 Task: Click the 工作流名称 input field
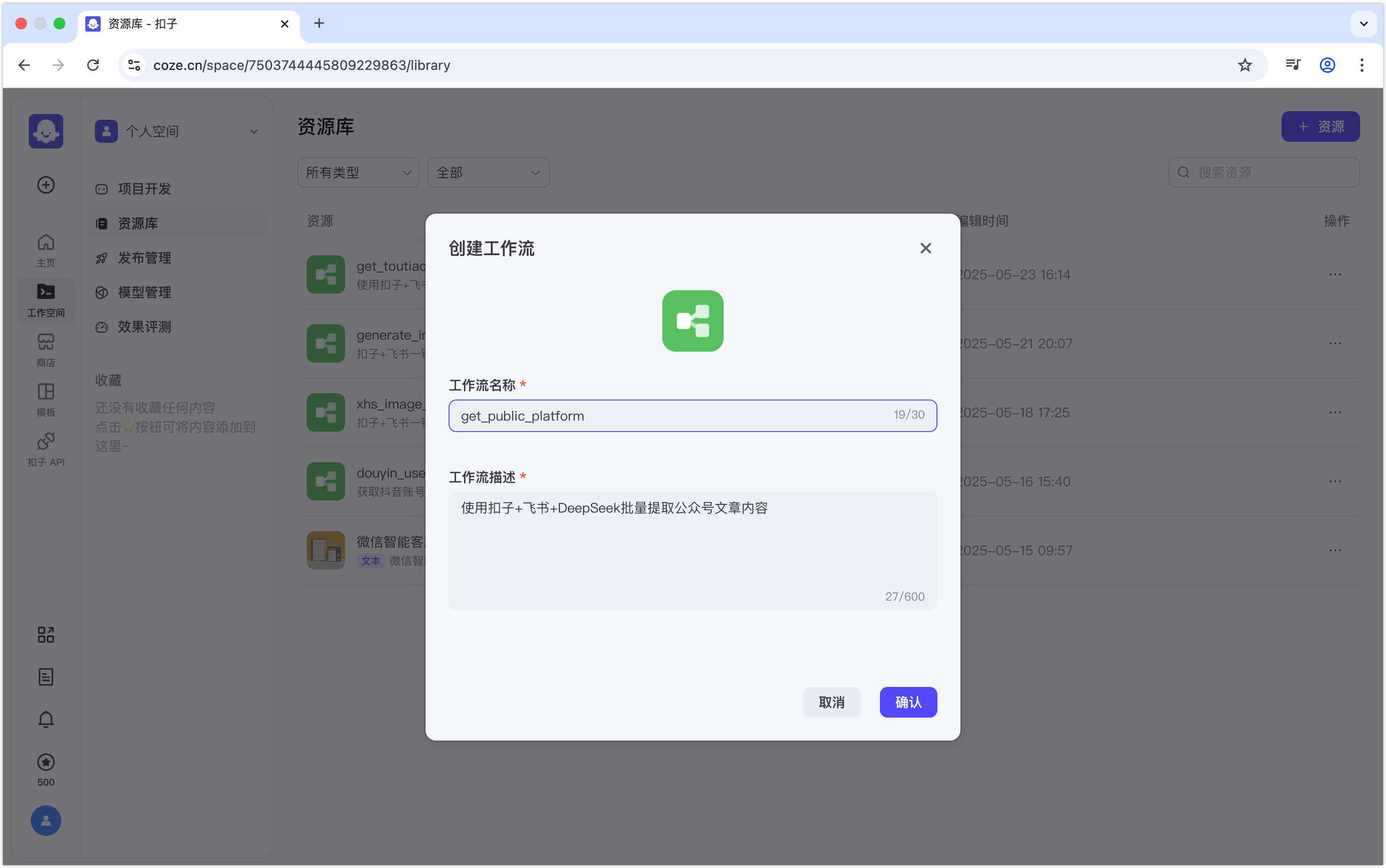[672, 416]
